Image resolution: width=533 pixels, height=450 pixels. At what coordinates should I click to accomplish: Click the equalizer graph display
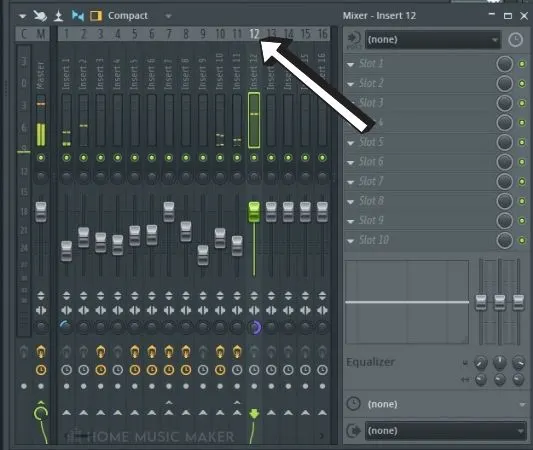[x=407, y=302]
